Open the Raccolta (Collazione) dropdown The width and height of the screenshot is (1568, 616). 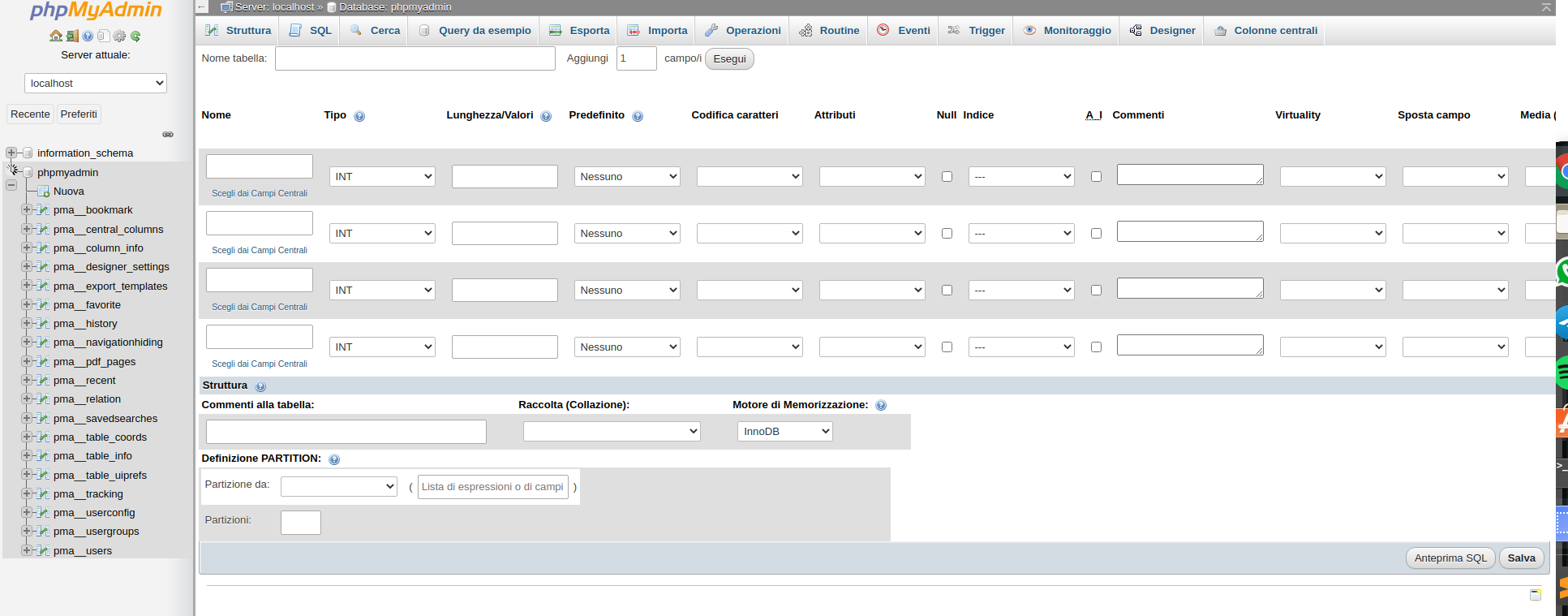[x=612, y=431]
